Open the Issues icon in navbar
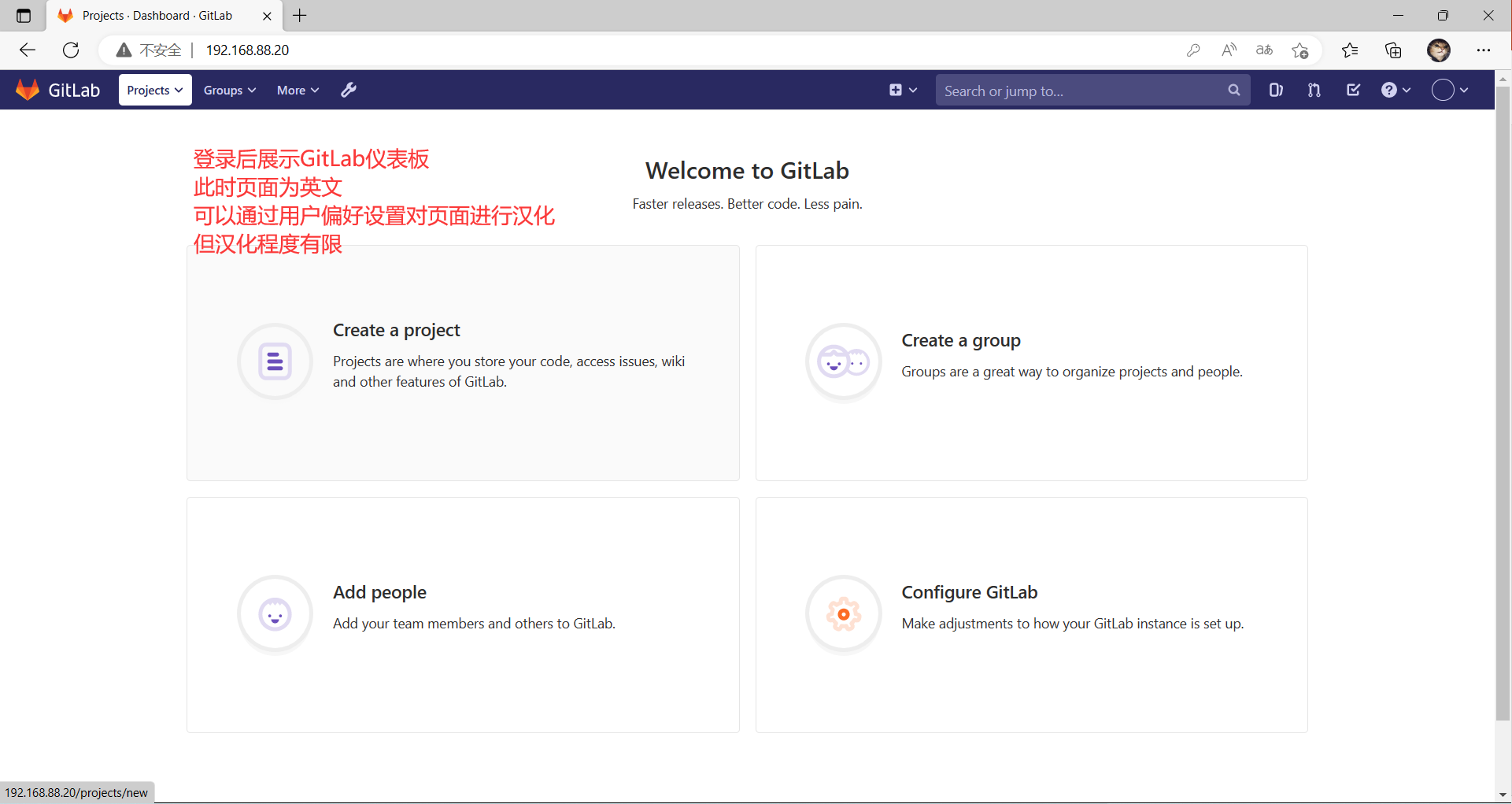The image size is (1512, 804). click(1276, 90)
